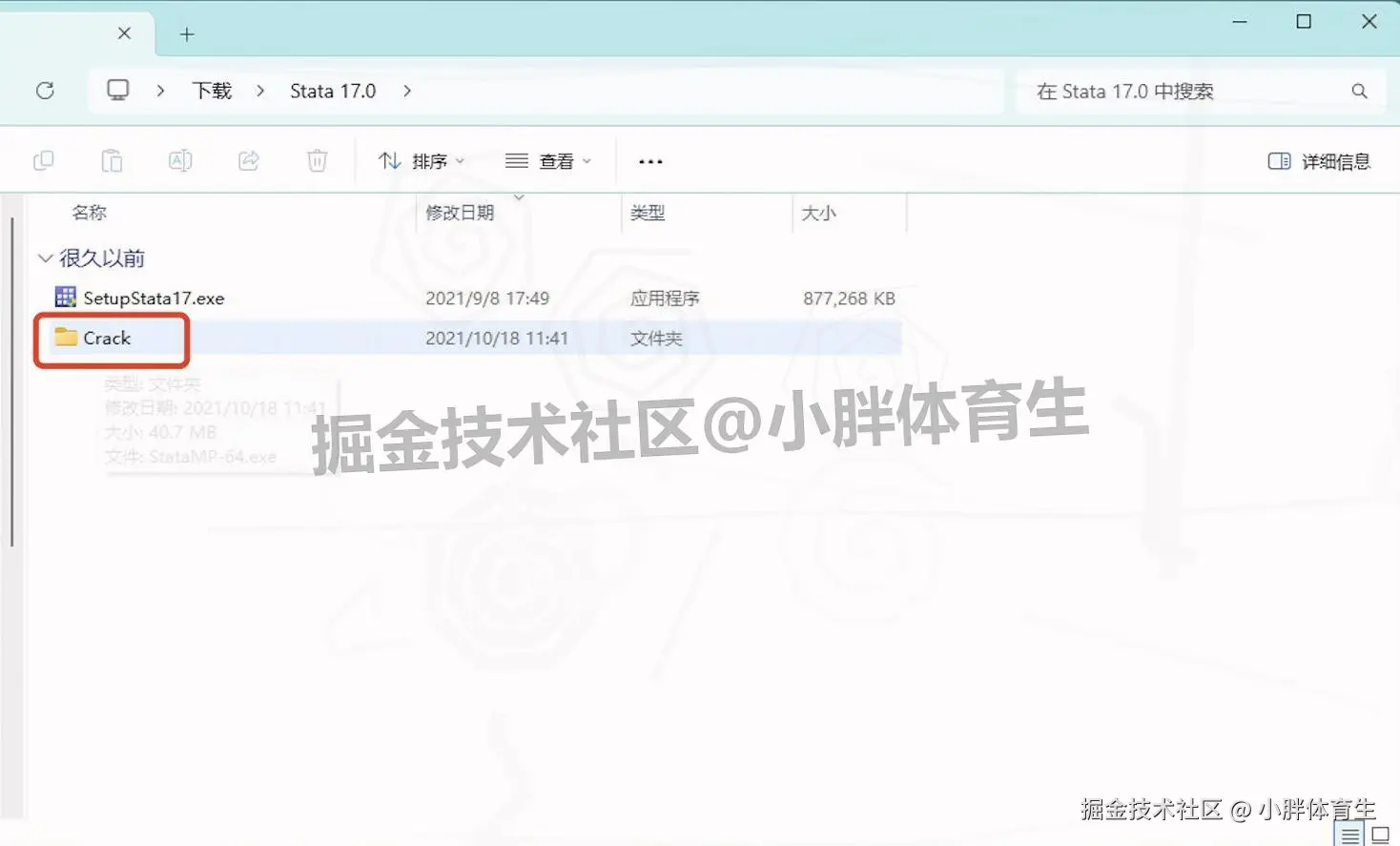The height and width of the screenshot is (846, 1400).
Task: Click Stata 17.0 in the breadcrumb
Action: (x=332, y=90)
